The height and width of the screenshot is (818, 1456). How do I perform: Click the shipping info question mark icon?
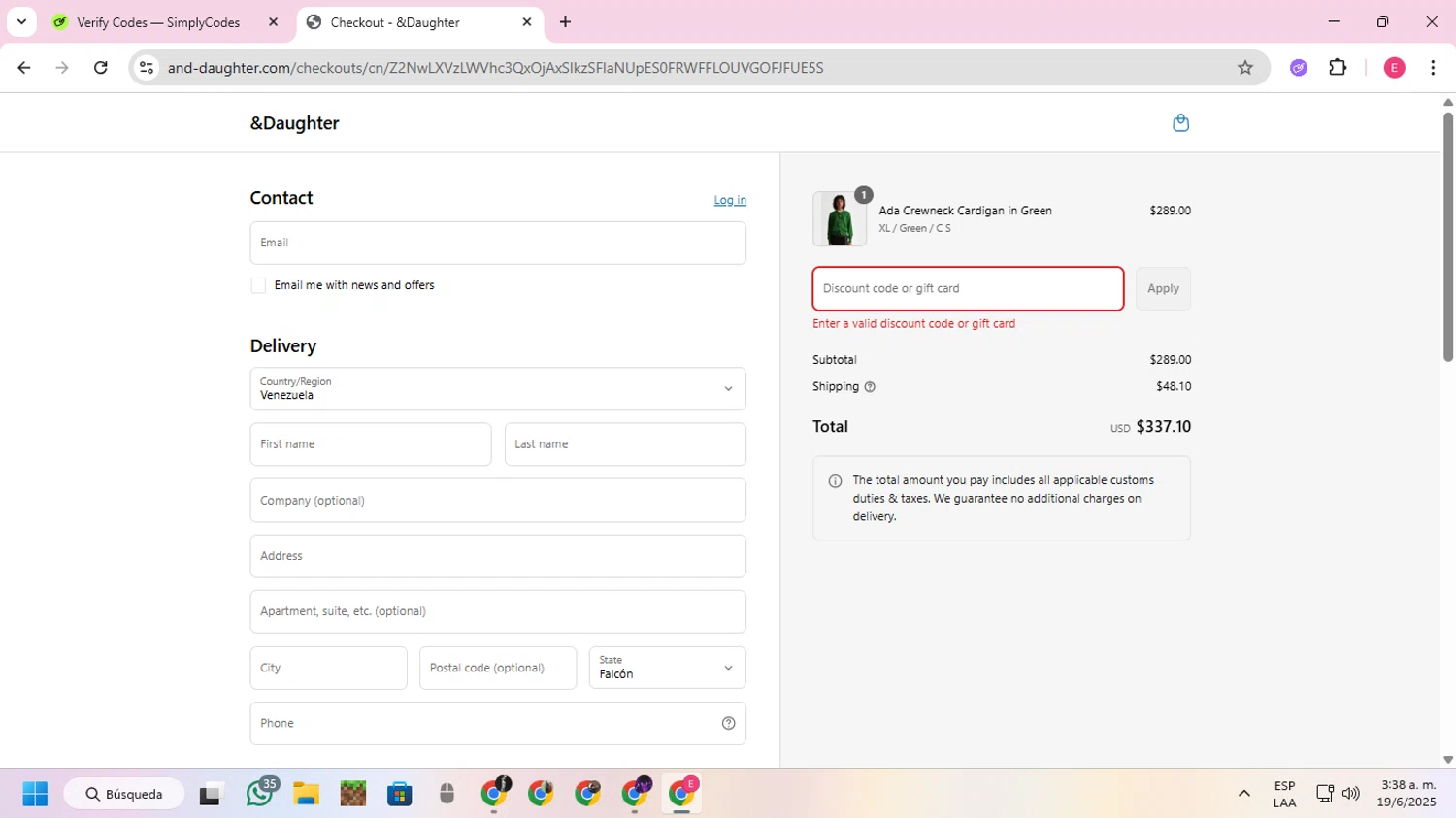(x=870, y=386)
